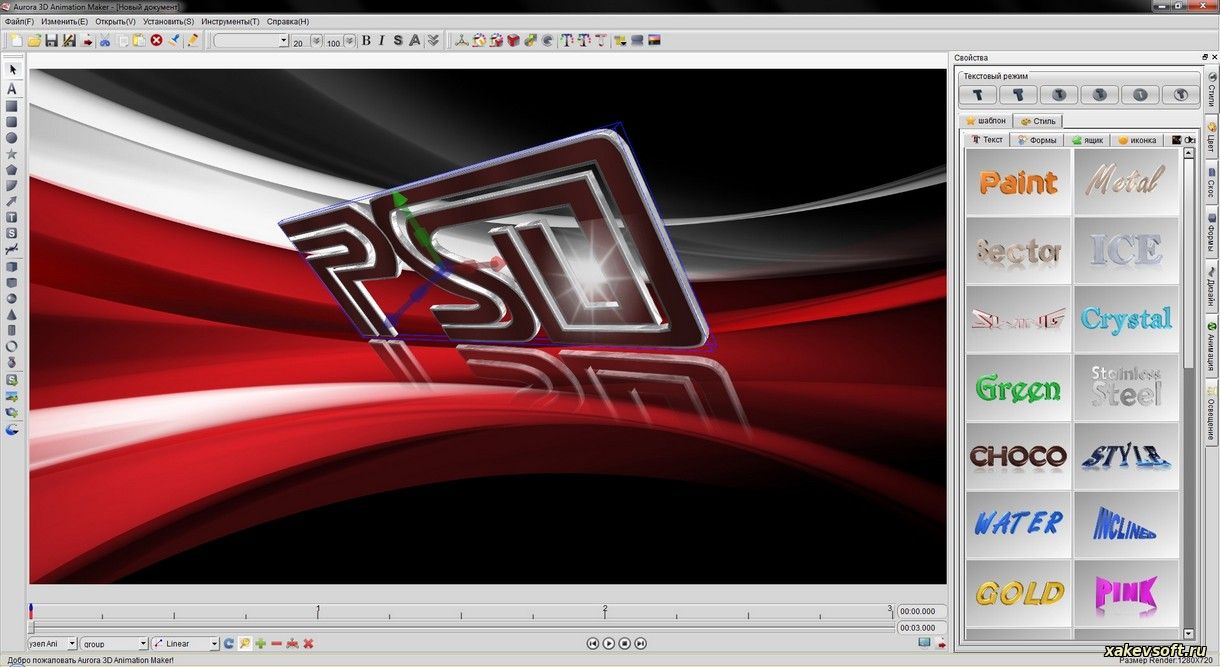Image resolution: width=1220 pixels, height=667 pixels.
Task: Click the Save floppy disk icon
Action: point(51,41)
